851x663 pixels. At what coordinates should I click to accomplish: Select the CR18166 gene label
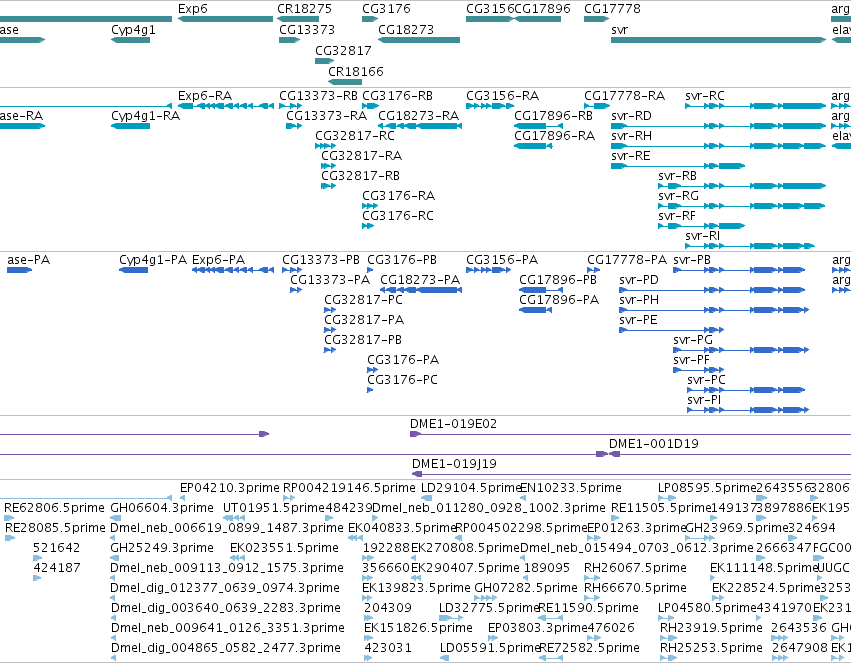coord(356,72)
